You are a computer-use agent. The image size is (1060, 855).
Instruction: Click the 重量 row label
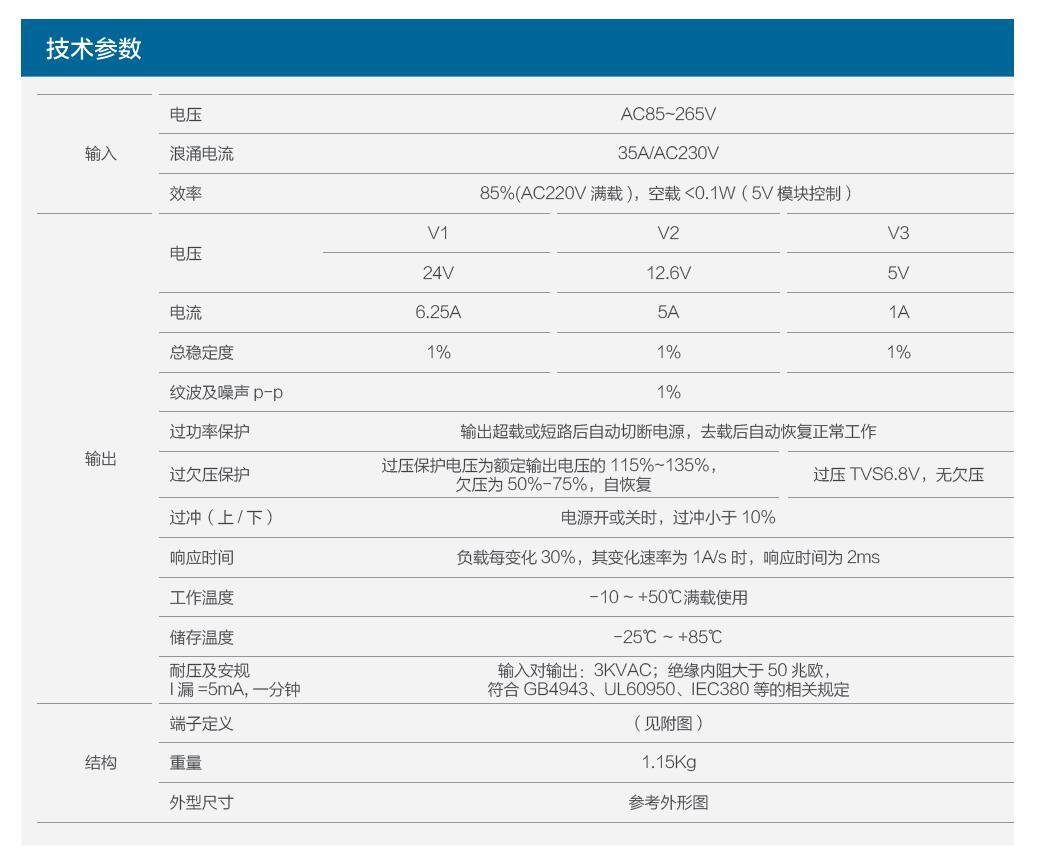point(185,763)
